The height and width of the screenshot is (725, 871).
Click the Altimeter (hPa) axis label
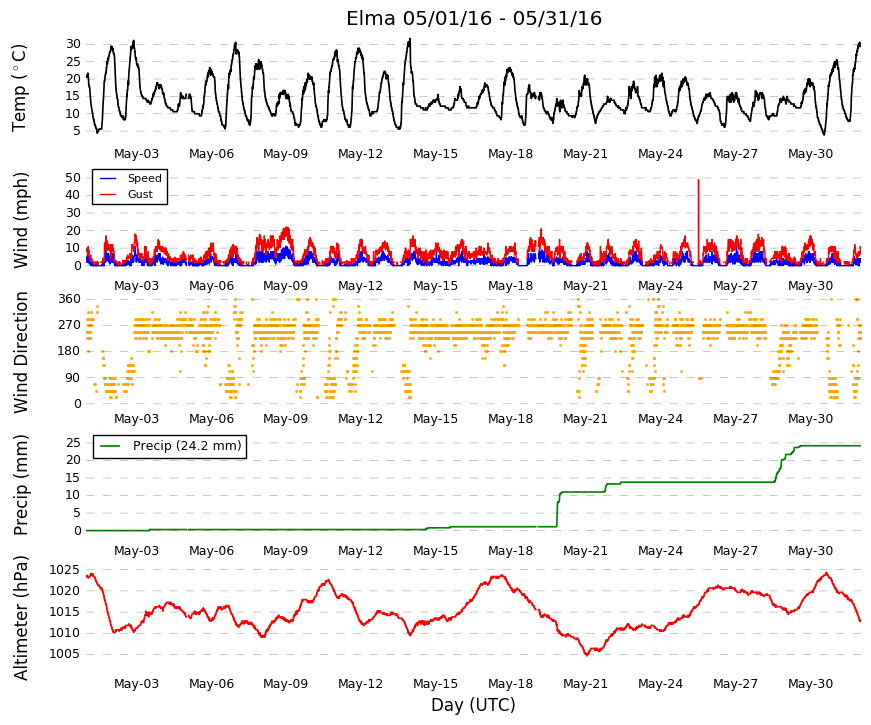21,618
